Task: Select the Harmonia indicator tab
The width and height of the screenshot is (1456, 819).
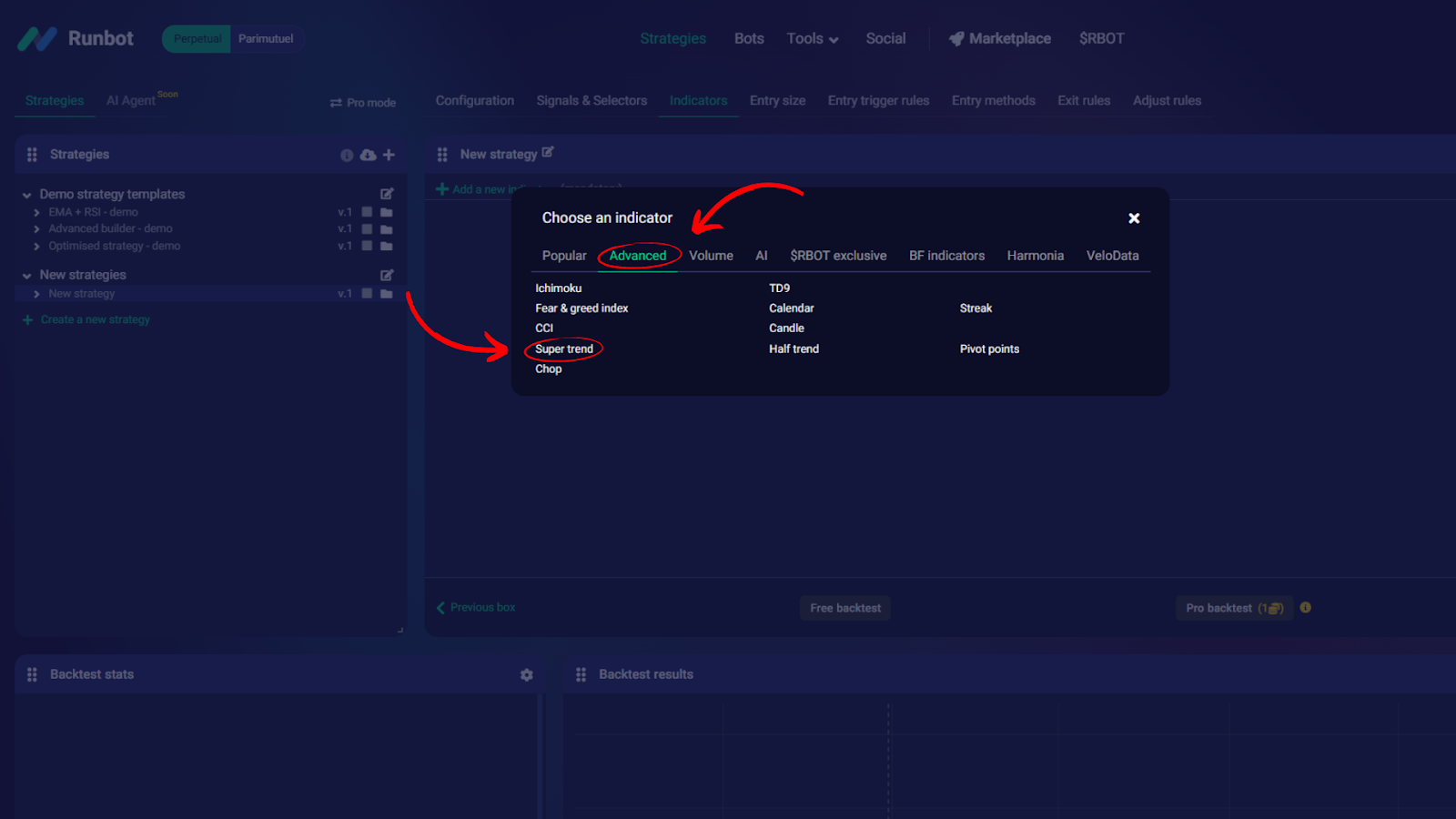Action: coord(1036,256)
